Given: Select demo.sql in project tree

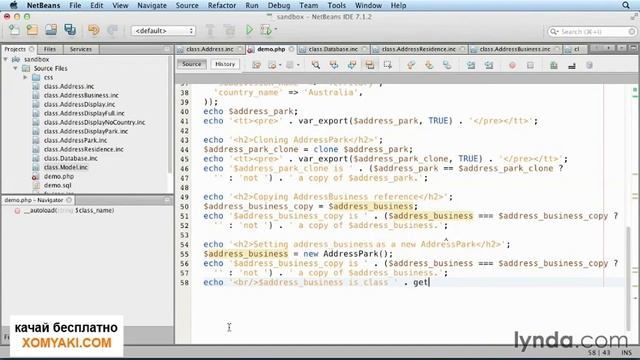Looking at the screenshot, I should point(57,185).
